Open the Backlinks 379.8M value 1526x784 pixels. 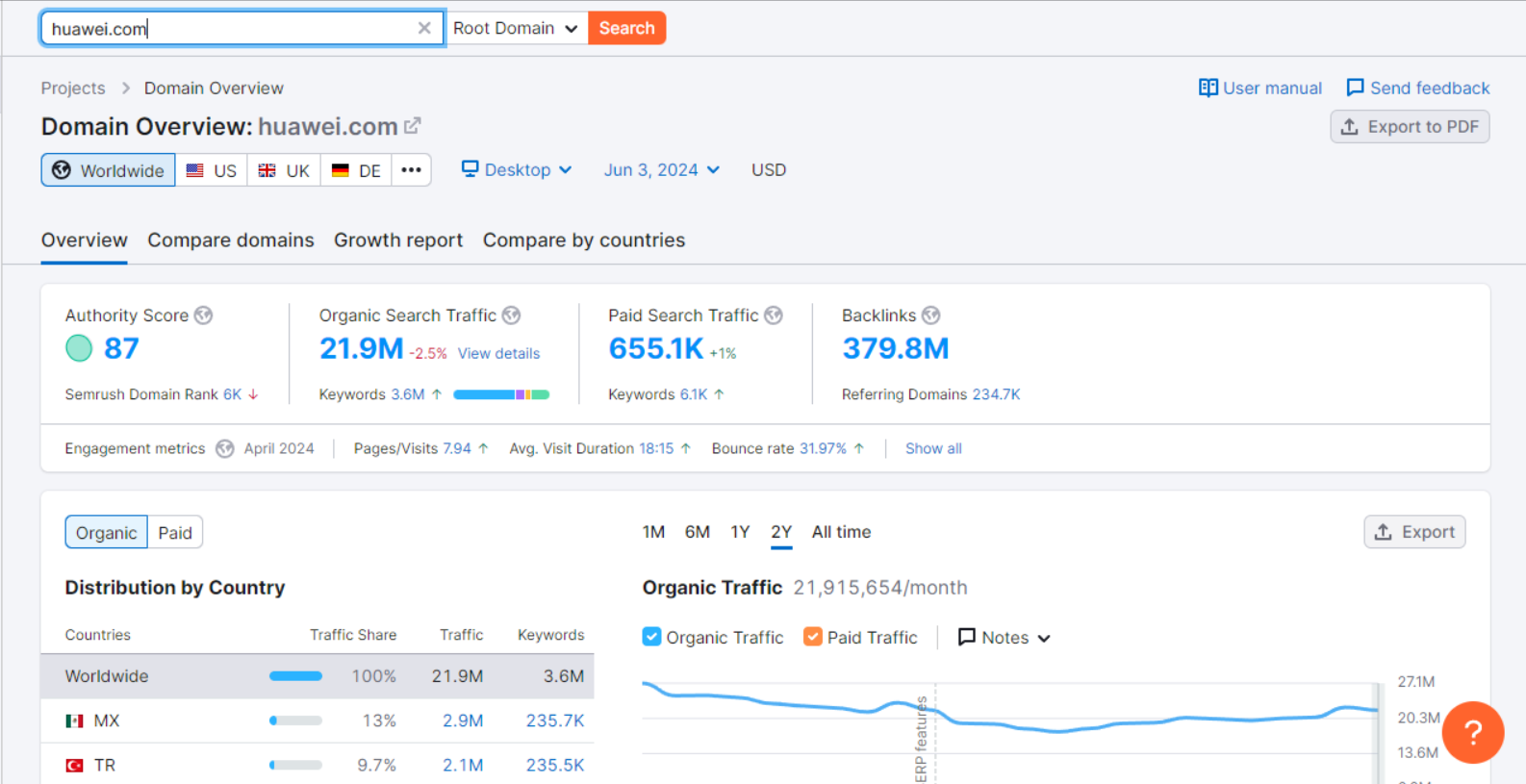pyautogui.click(x=896, y=348)
